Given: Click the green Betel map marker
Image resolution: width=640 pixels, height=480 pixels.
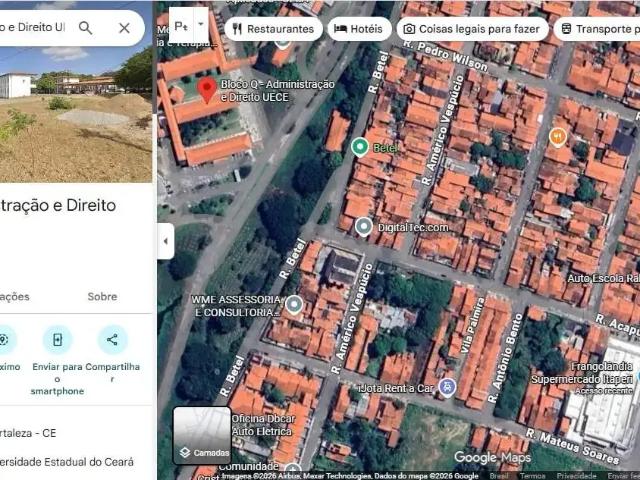Looking at the screenshot, I should point(360,147).
